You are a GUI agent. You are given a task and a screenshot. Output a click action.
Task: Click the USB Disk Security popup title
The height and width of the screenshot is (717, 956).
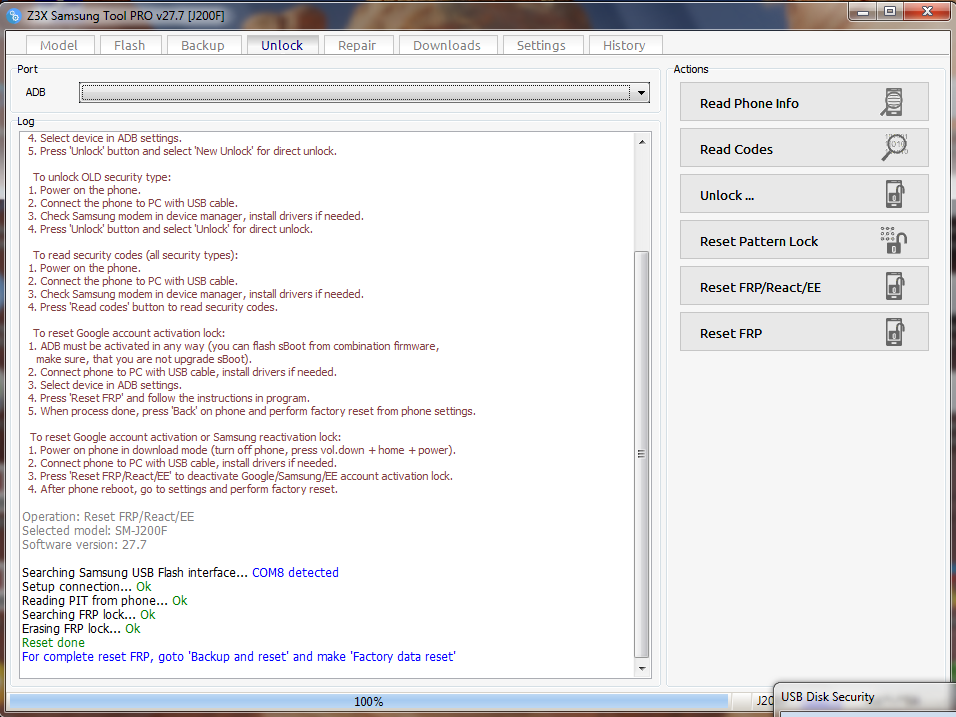827,697
